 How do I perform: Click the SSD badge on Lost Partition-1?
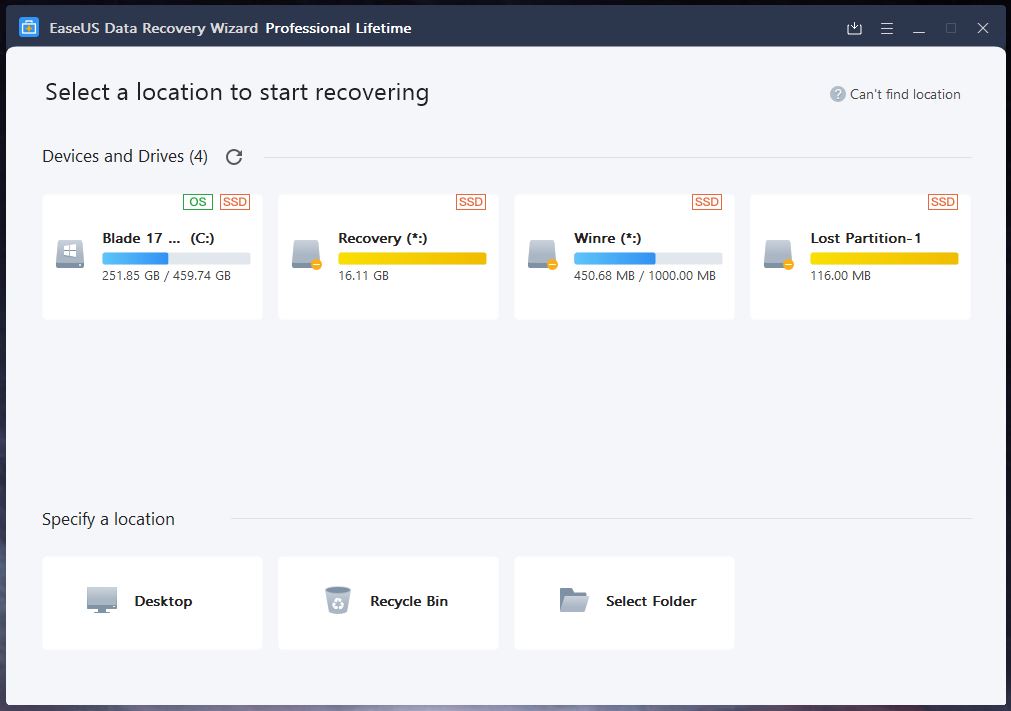point(942,202)
